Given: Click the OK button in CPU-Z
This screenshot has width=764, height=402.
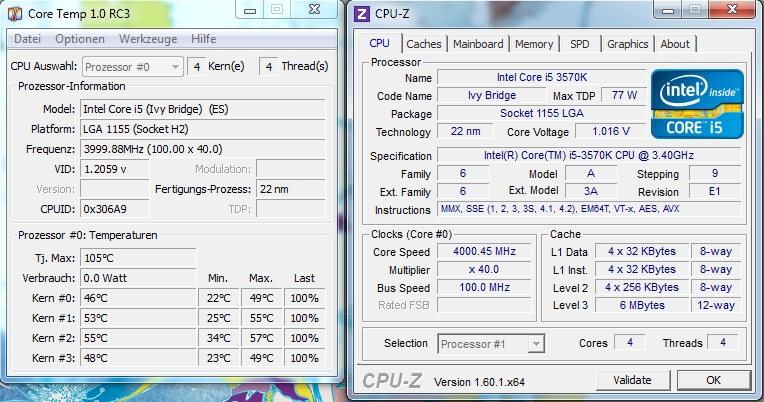Looking at the screenshot, I should coord(713,380).
